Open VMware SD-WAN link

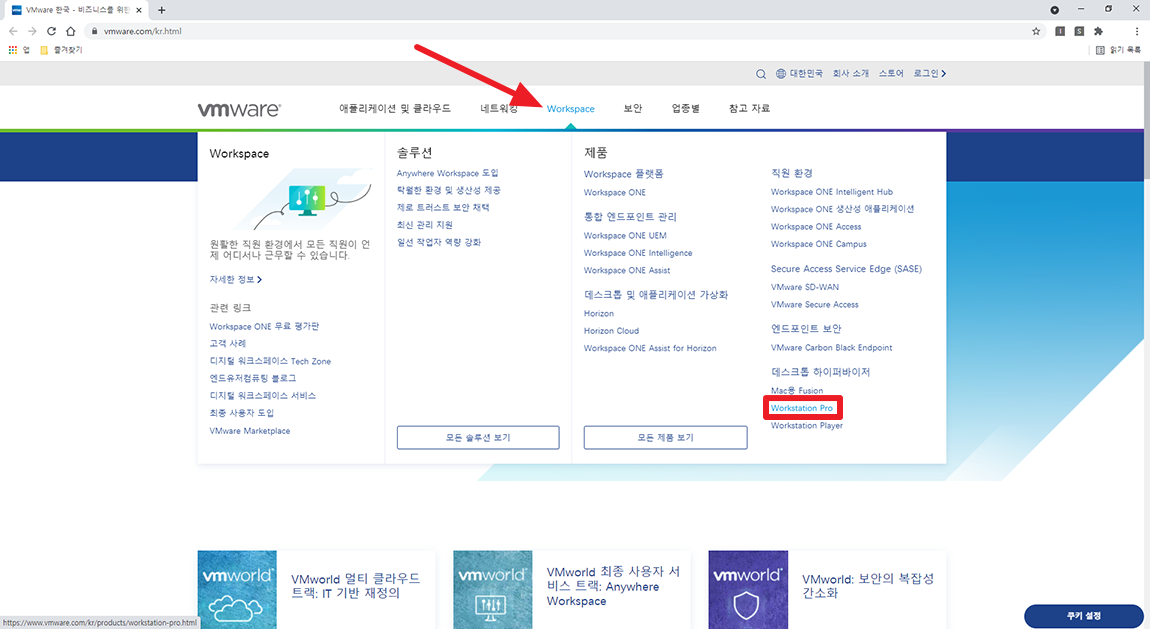coord(805,287)
